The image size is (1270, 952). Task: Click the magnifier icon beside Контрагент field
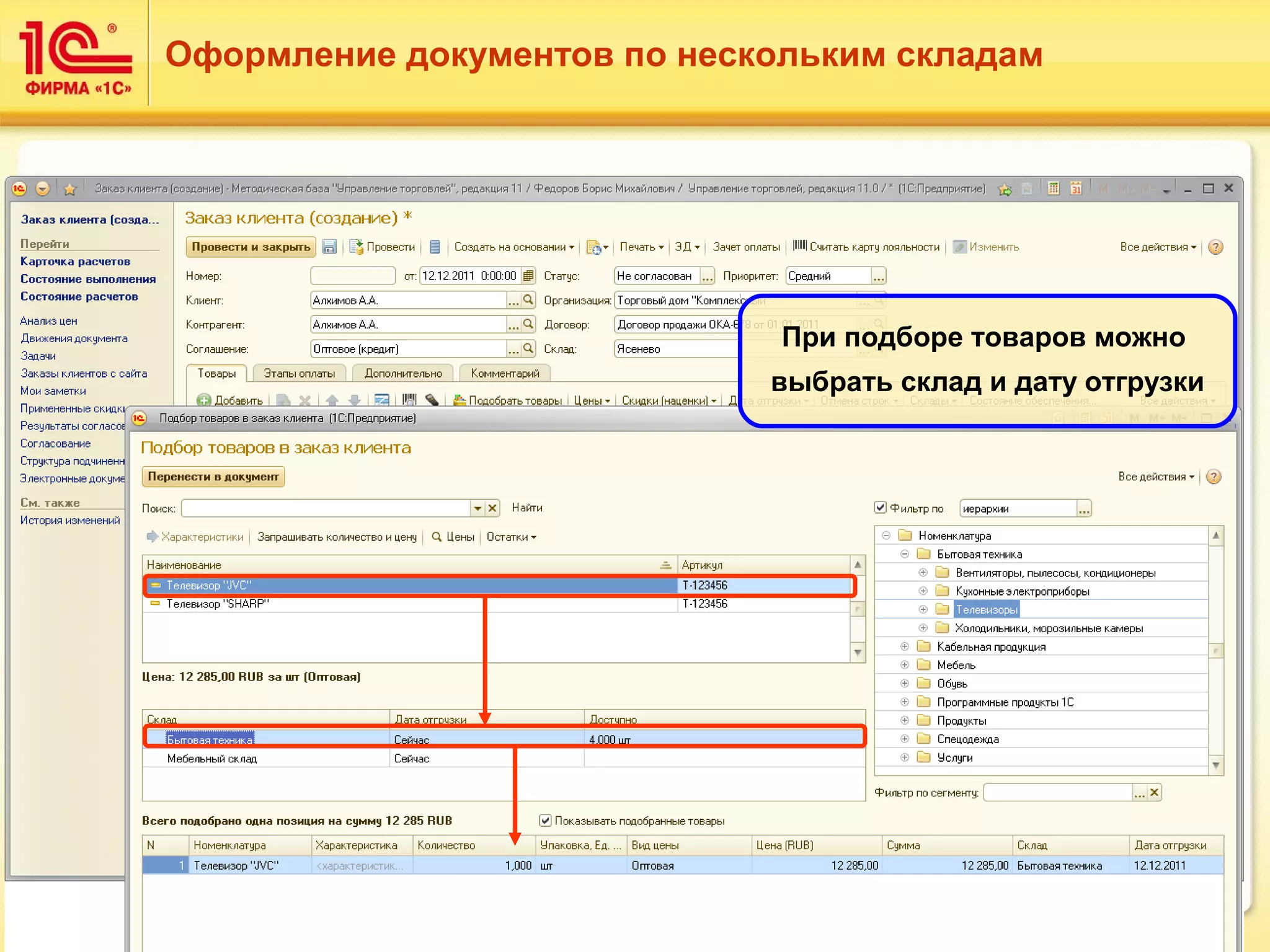click(x=528, y=324)
